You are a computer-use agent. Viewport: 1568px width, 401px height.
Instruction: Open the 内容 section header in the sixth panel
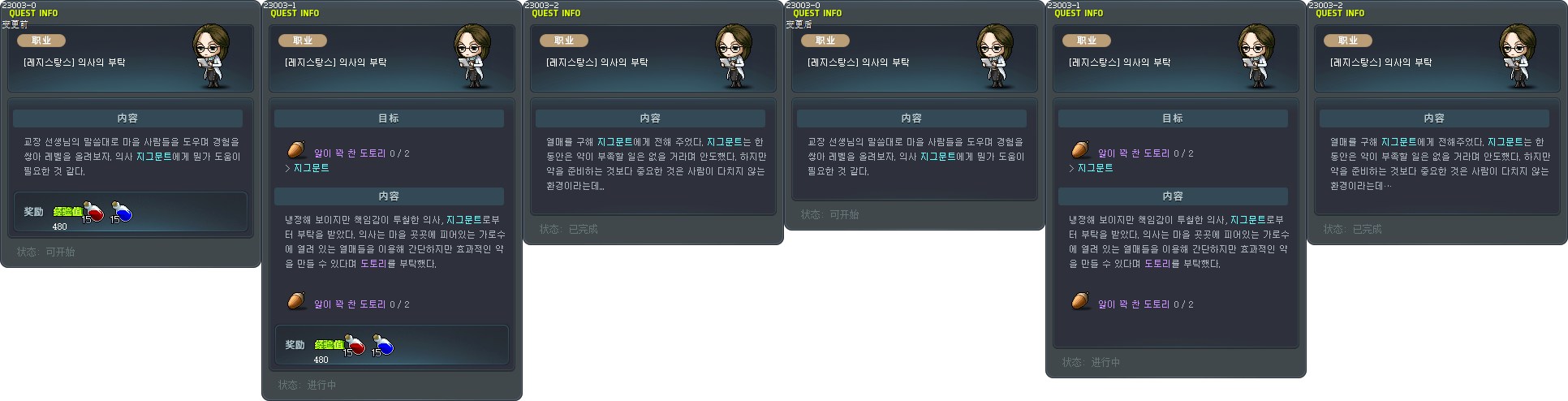1434,119
